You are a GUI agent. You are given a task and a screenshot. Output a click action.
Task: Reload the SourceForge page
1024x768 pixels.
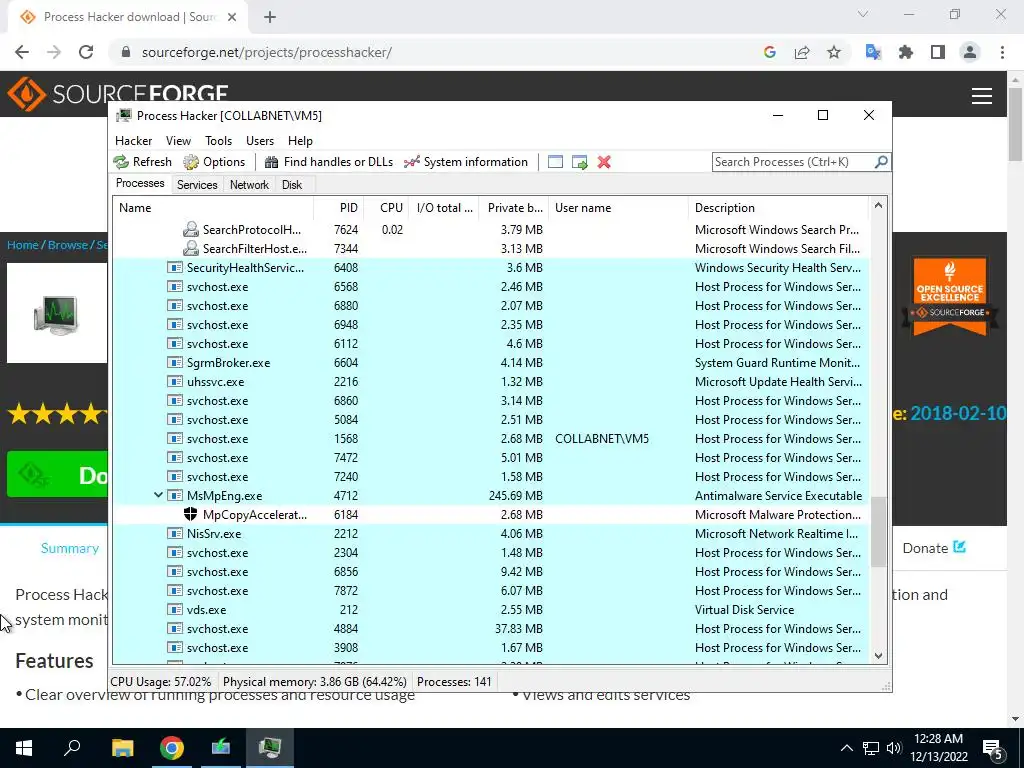86,52
